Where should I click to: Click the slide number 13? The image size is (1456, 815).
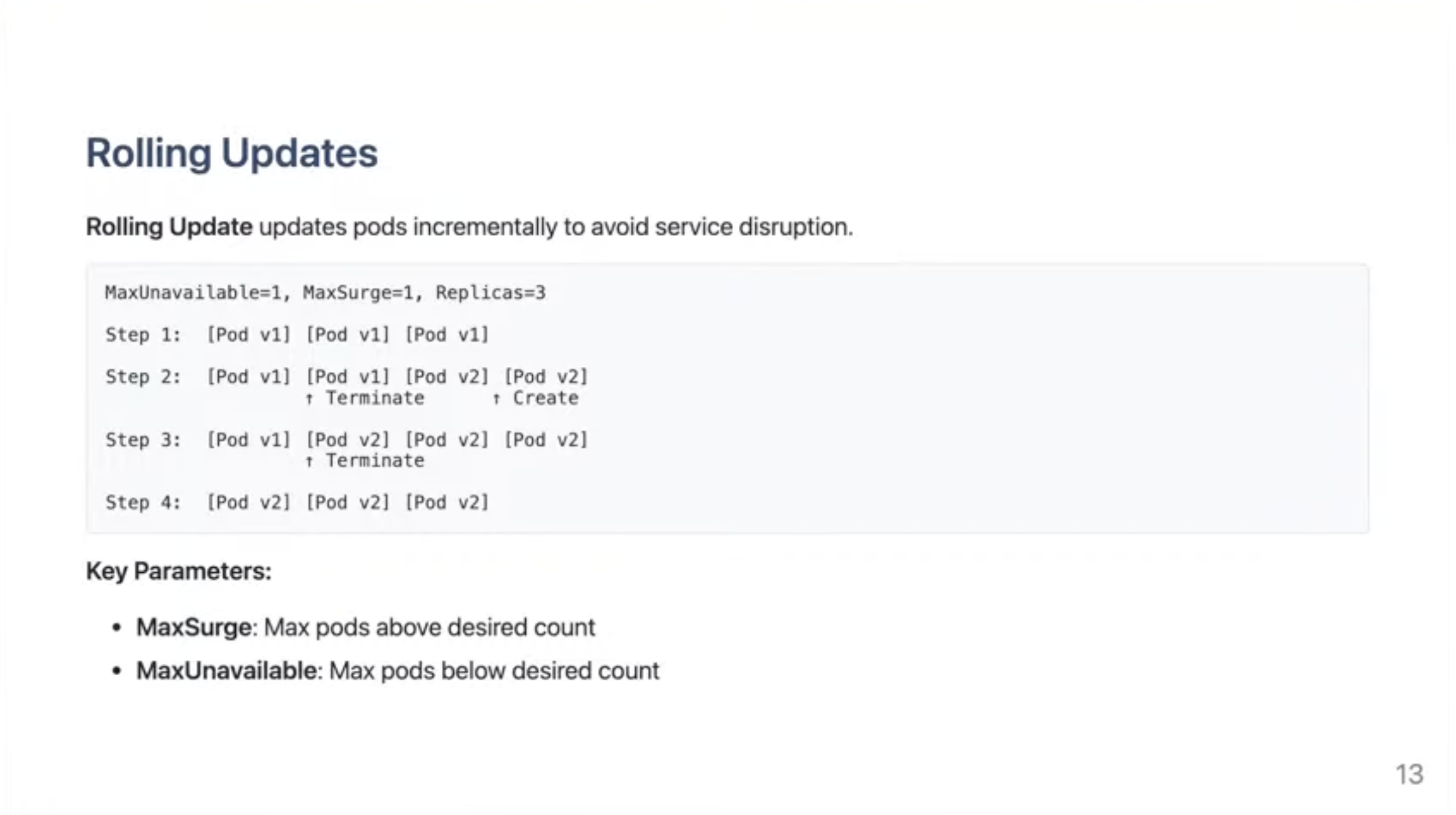click(x=1409, y=774)
